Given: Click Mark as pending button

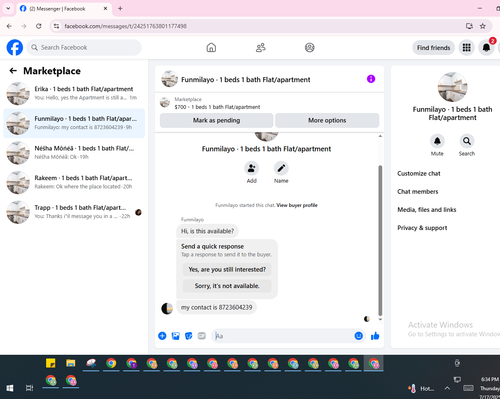Looking at the screenshot, I should [217, 120].
